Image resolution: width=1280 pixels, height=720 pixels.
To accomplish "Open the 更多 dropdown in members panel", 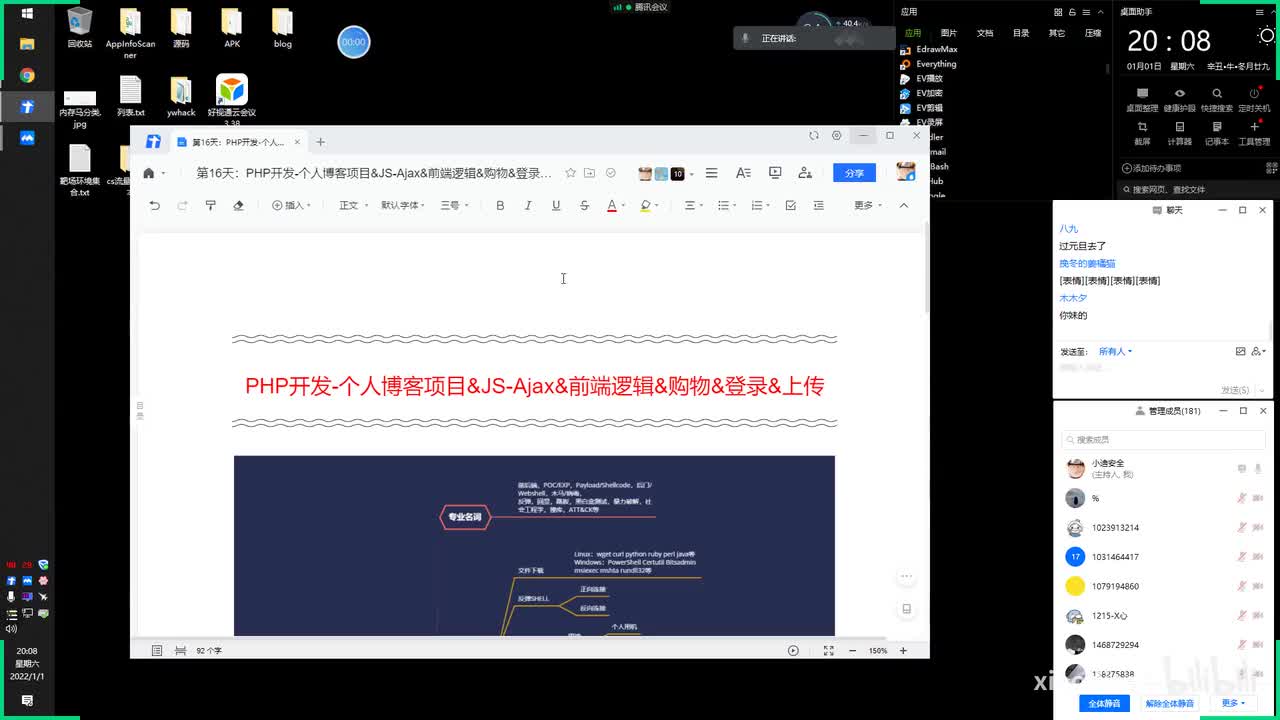I will point(1233,703).
